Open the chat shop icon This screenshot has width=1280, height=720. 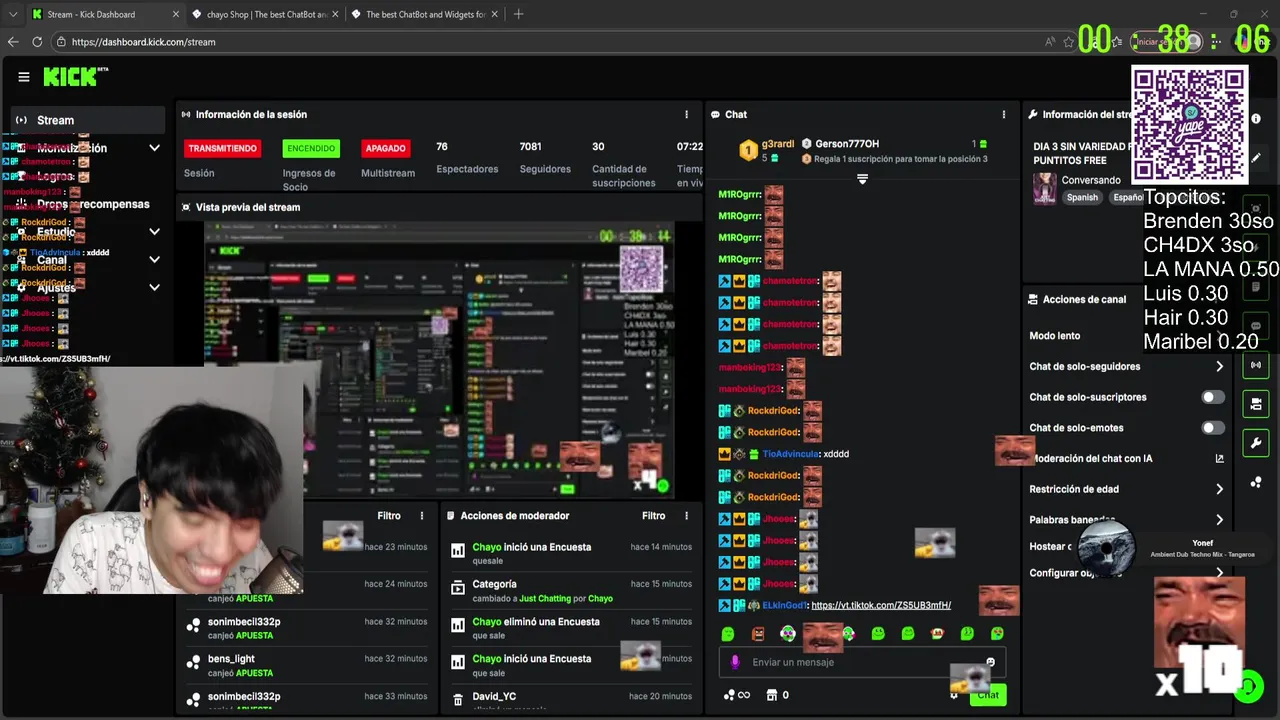pyautogui.click(x=772, y=695)
